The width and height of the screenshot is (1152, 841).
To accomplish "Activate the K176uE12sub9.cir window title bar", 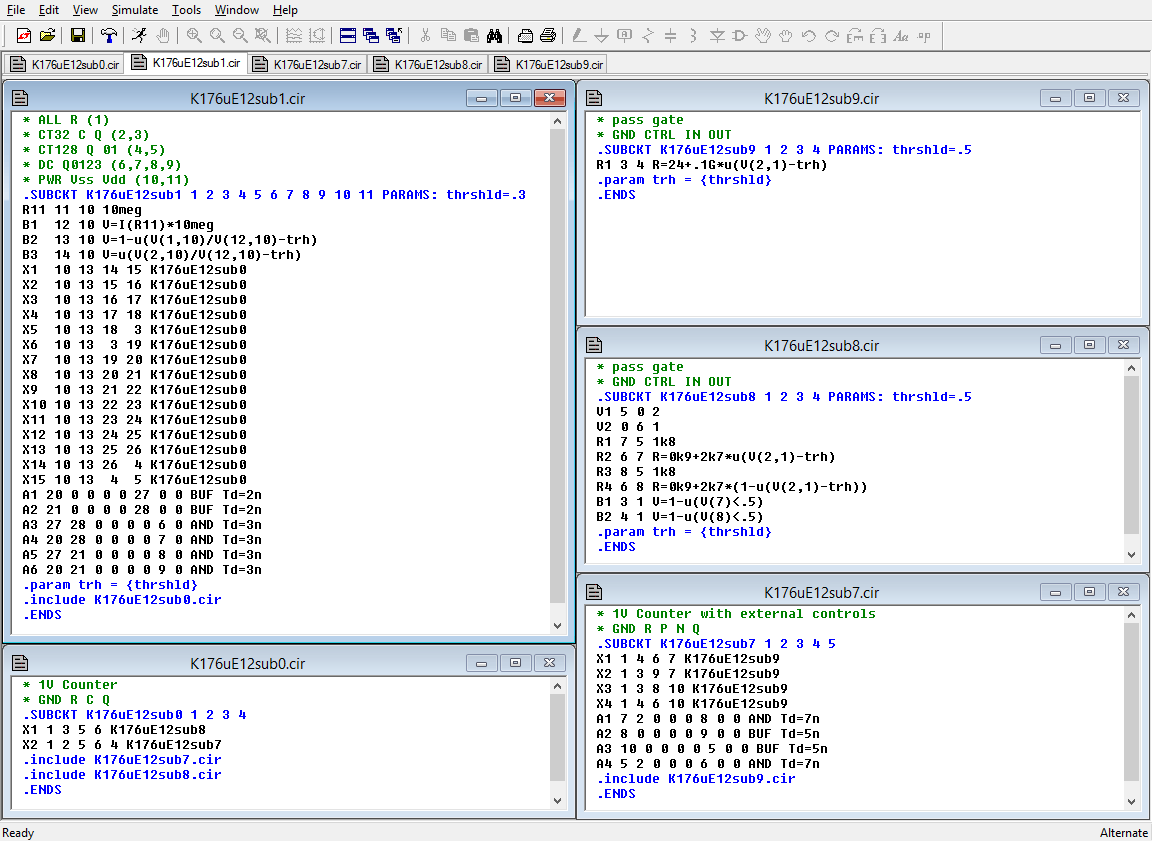I will (820, 98).
